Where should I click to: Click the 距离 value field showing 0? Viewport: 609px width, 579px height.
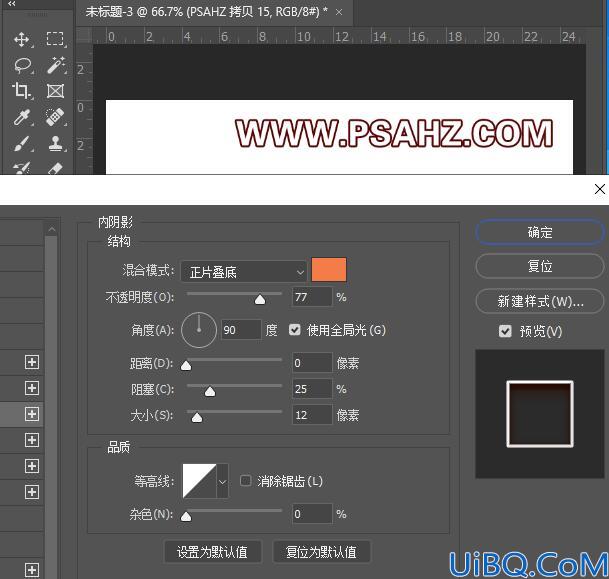pos(312,363)
